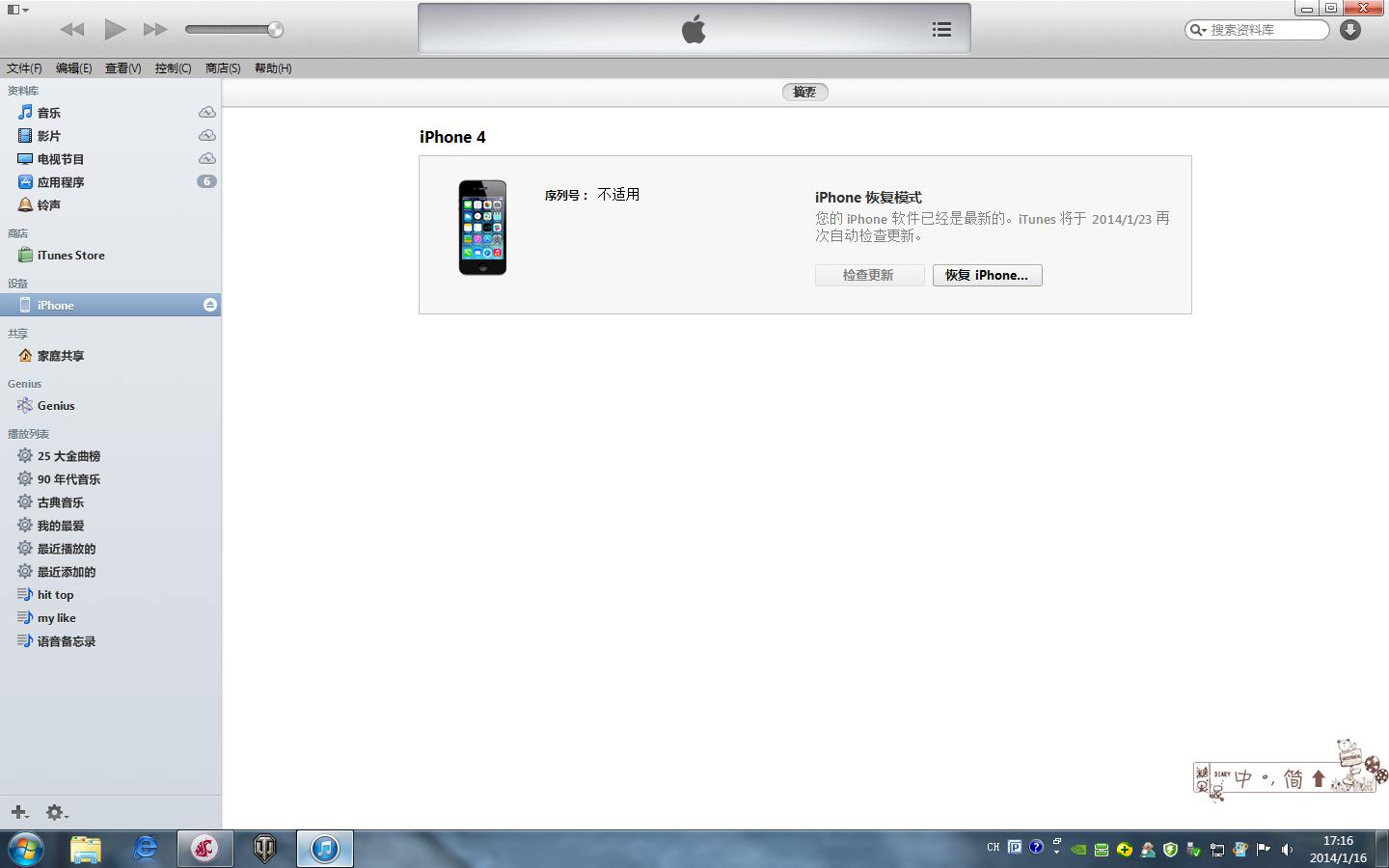Open the Action Center flag icon
Viewport: 1389px width, 868px height.
click(x=1264, y=850)
